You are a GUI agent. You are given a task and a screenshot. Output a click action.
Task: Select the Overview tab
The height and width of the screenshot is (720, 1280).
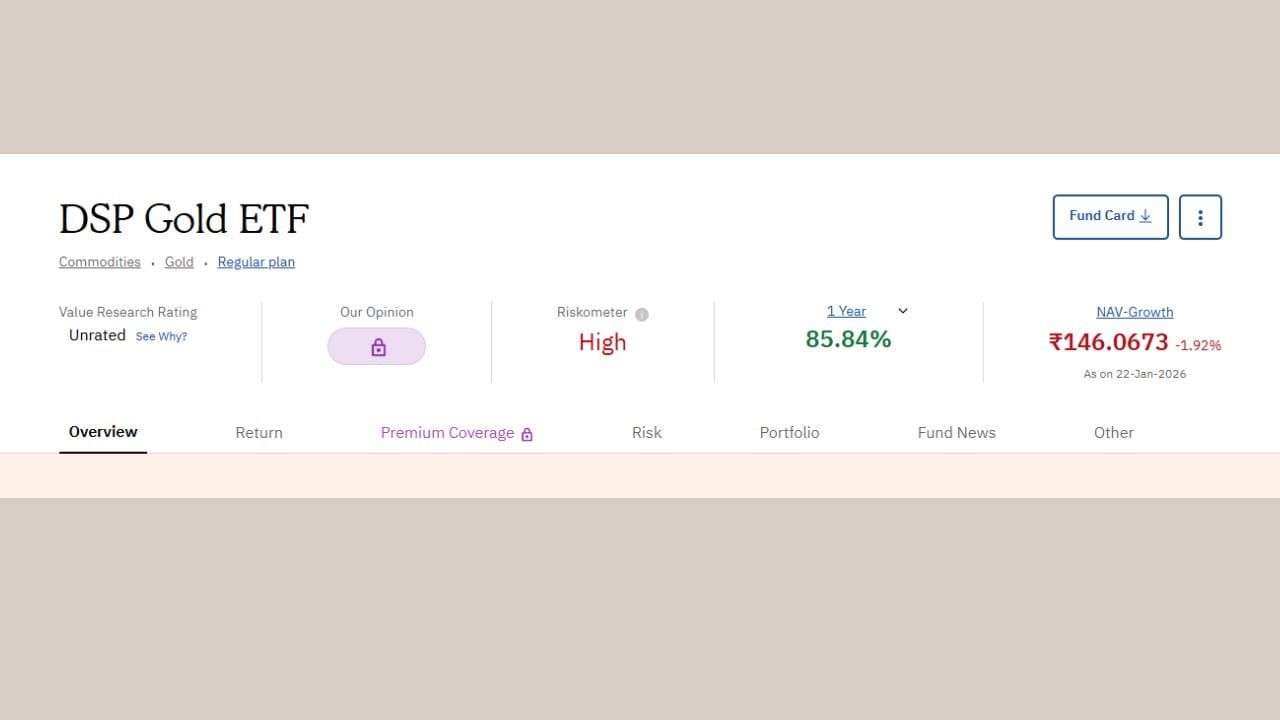tap(103, 432)
